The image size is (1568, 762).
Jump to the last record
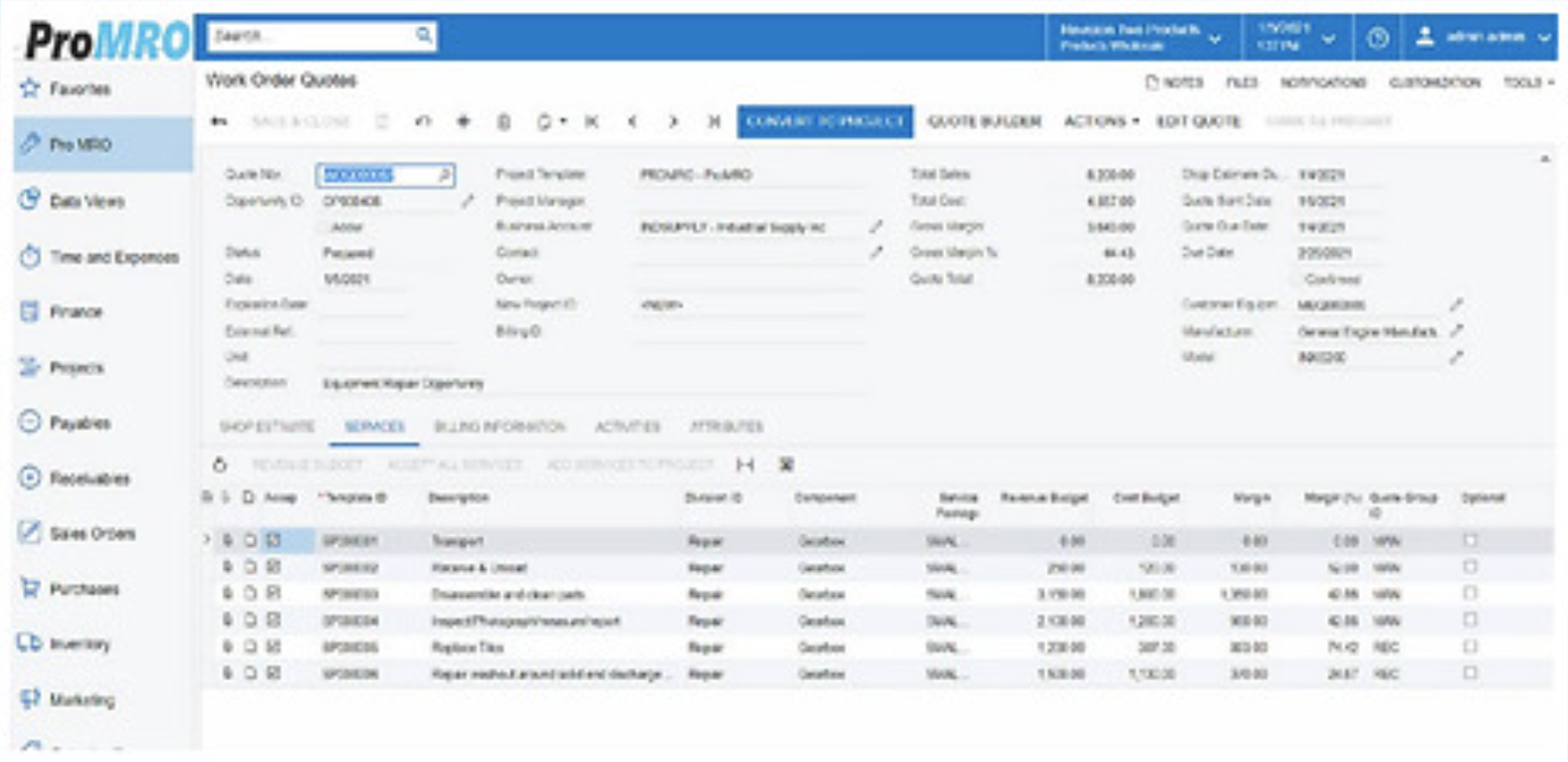pos(713,121)
